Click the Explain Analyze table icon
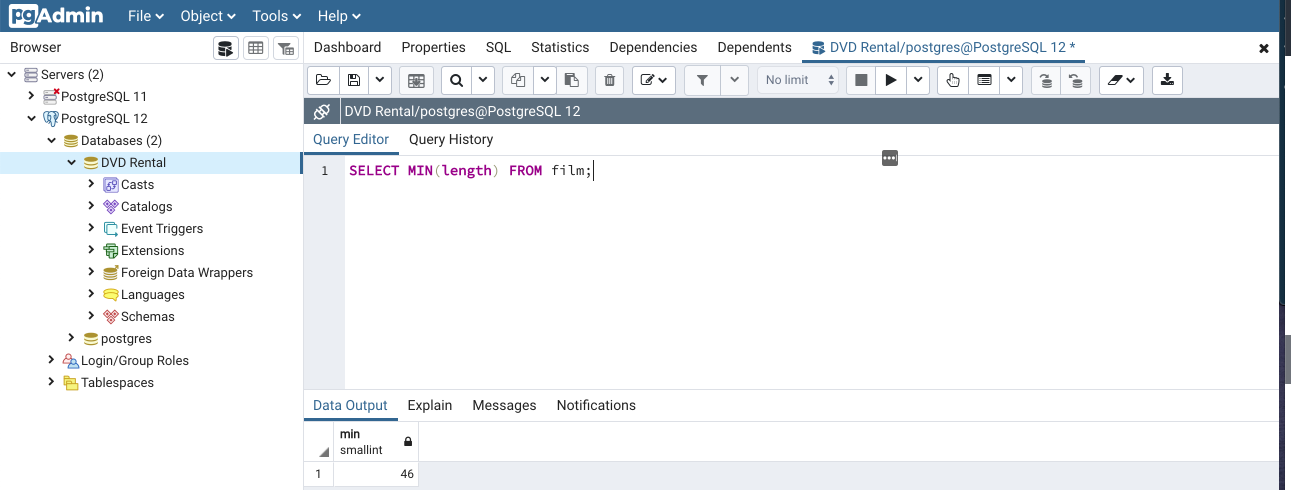The image size is (1291, 490). tap(984, 80)
